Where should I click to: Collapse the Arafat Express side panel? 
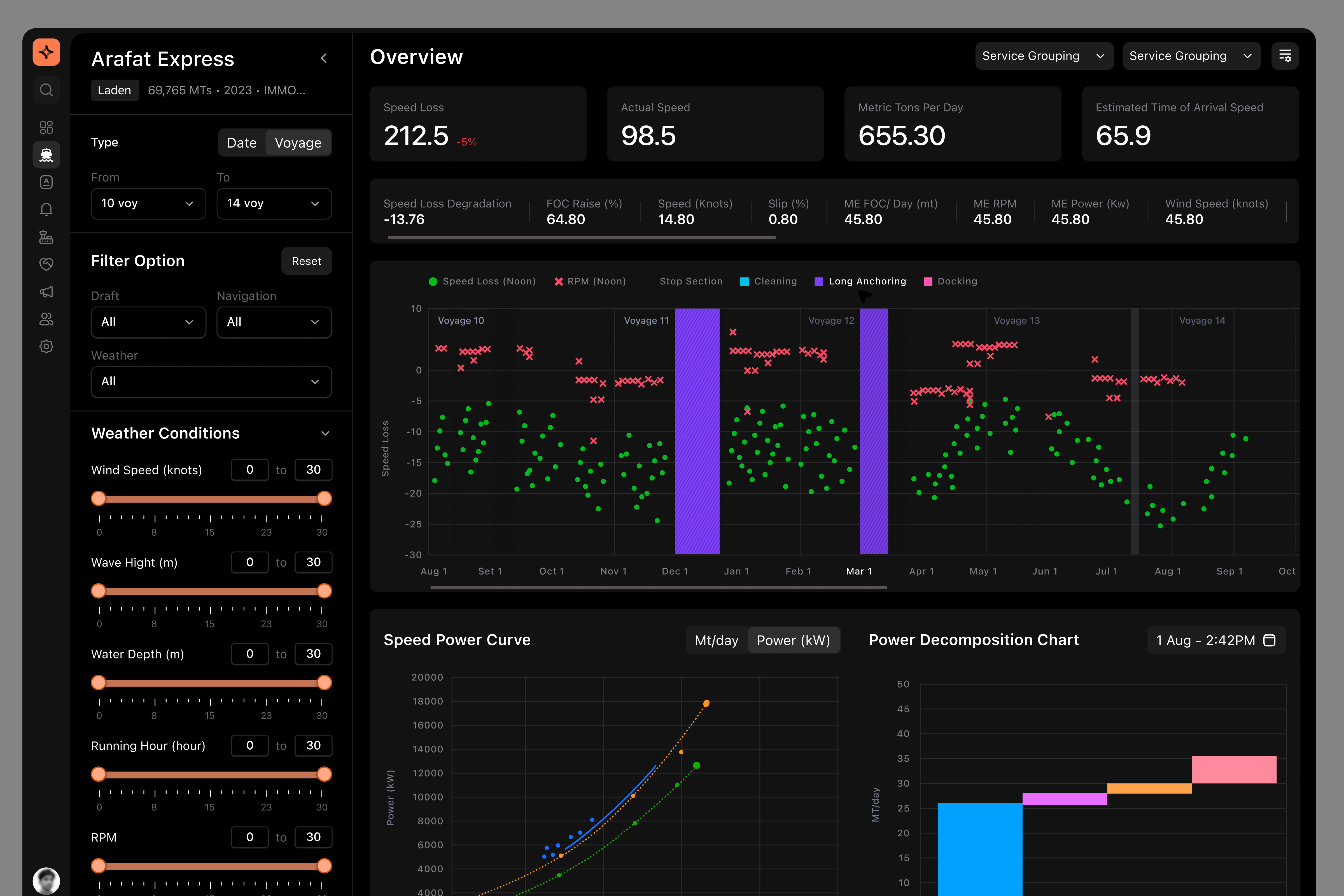(x=324, y=58)
